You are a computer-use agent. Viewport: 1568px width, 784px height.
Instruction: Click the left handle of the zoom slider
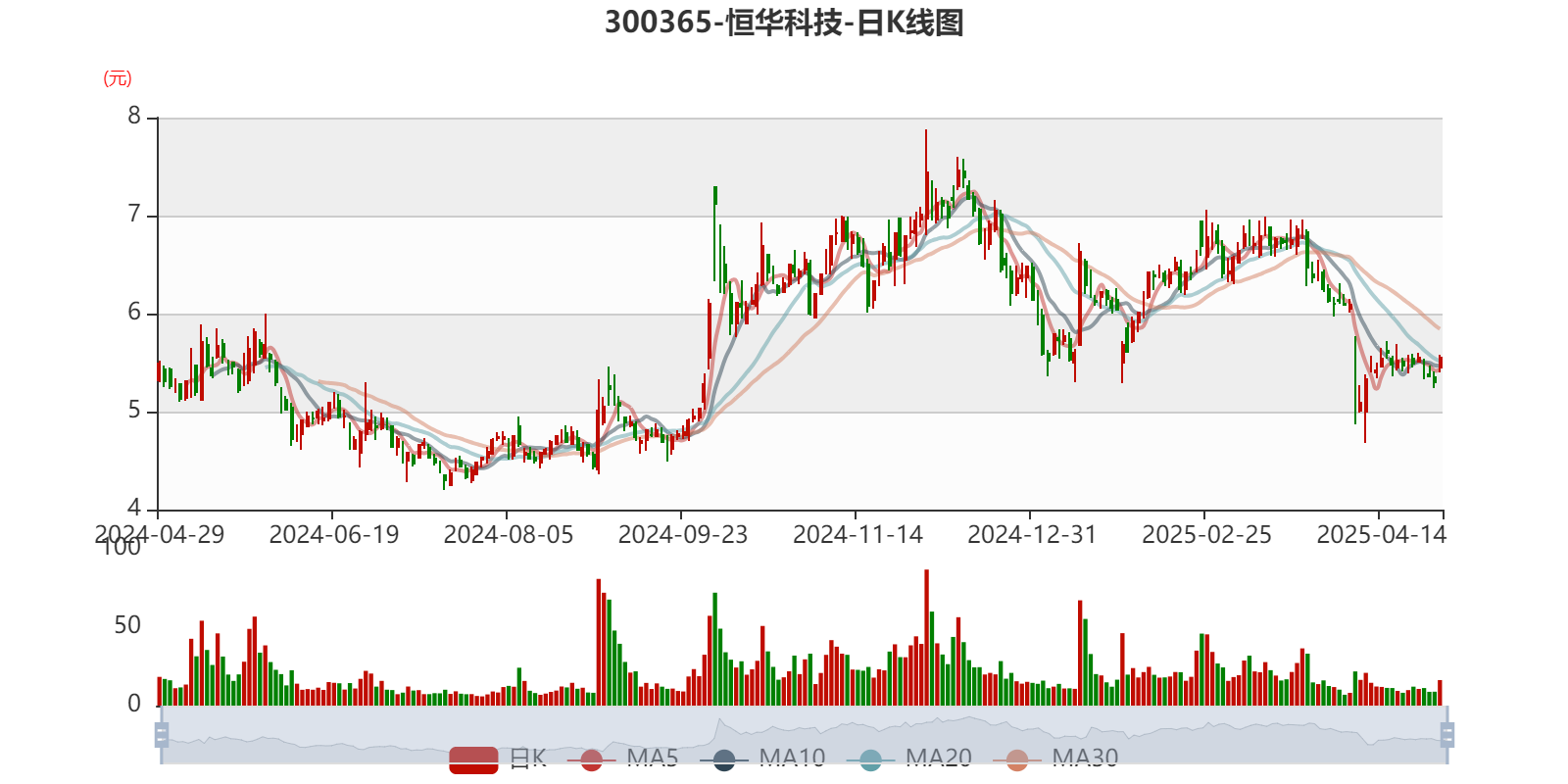point(162,734)
